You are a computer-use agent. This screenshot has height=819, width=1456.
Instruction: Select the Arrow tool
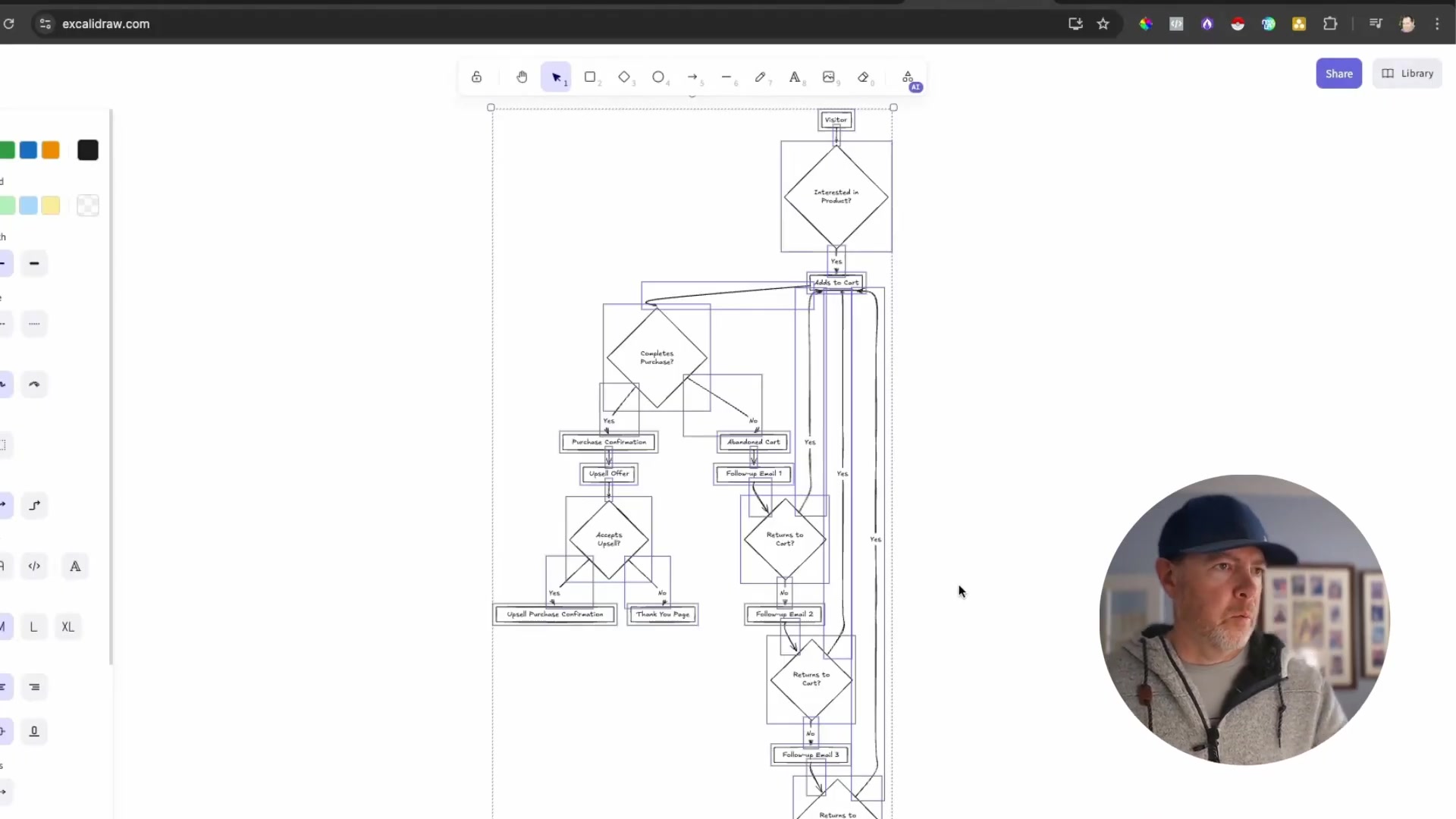[694, 77]
